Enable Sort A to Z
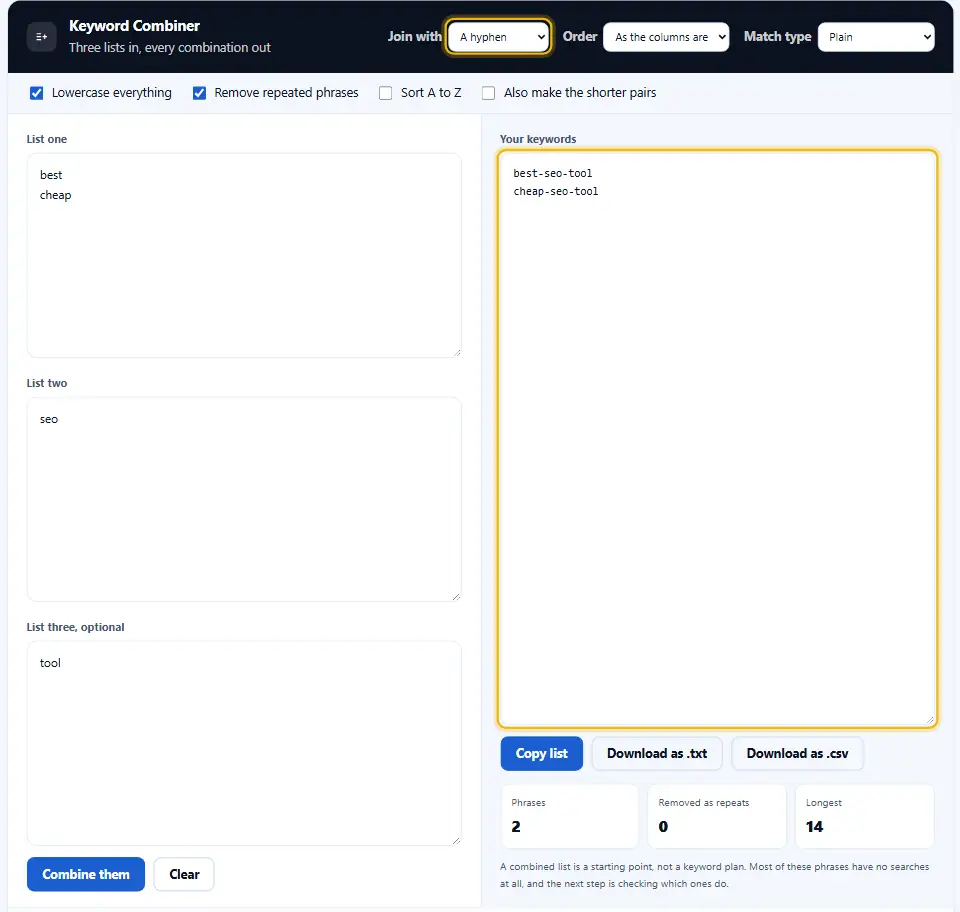The width and height of the screenshot is (960, 912). 386,93
